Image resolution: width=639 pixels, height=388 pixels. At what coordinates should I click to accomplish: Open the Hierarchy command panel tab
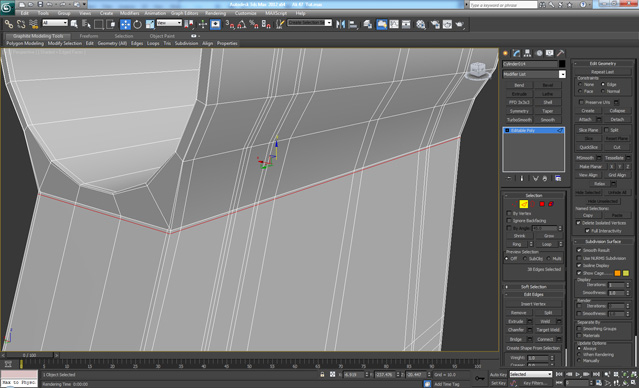[527, 53]
